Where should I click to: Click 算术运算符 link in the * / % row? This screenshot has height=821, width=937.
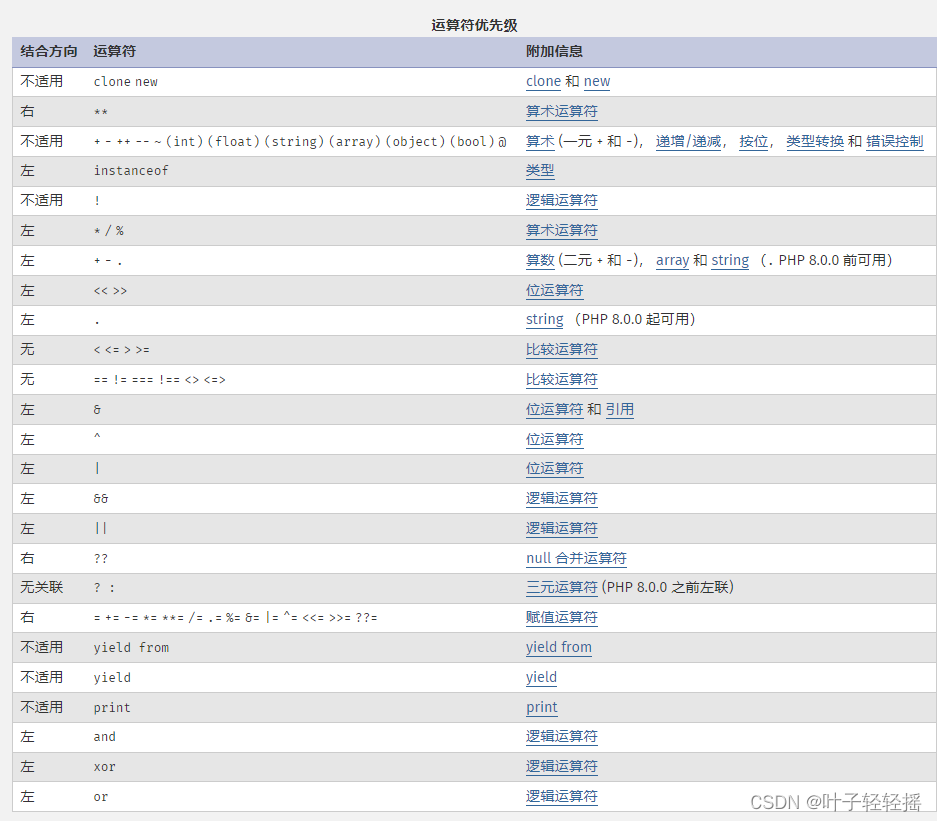pos(562,230)
